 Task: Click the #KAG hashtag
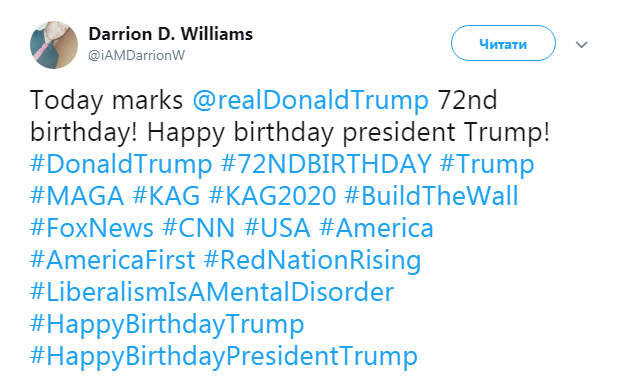(x=166, y=196)
